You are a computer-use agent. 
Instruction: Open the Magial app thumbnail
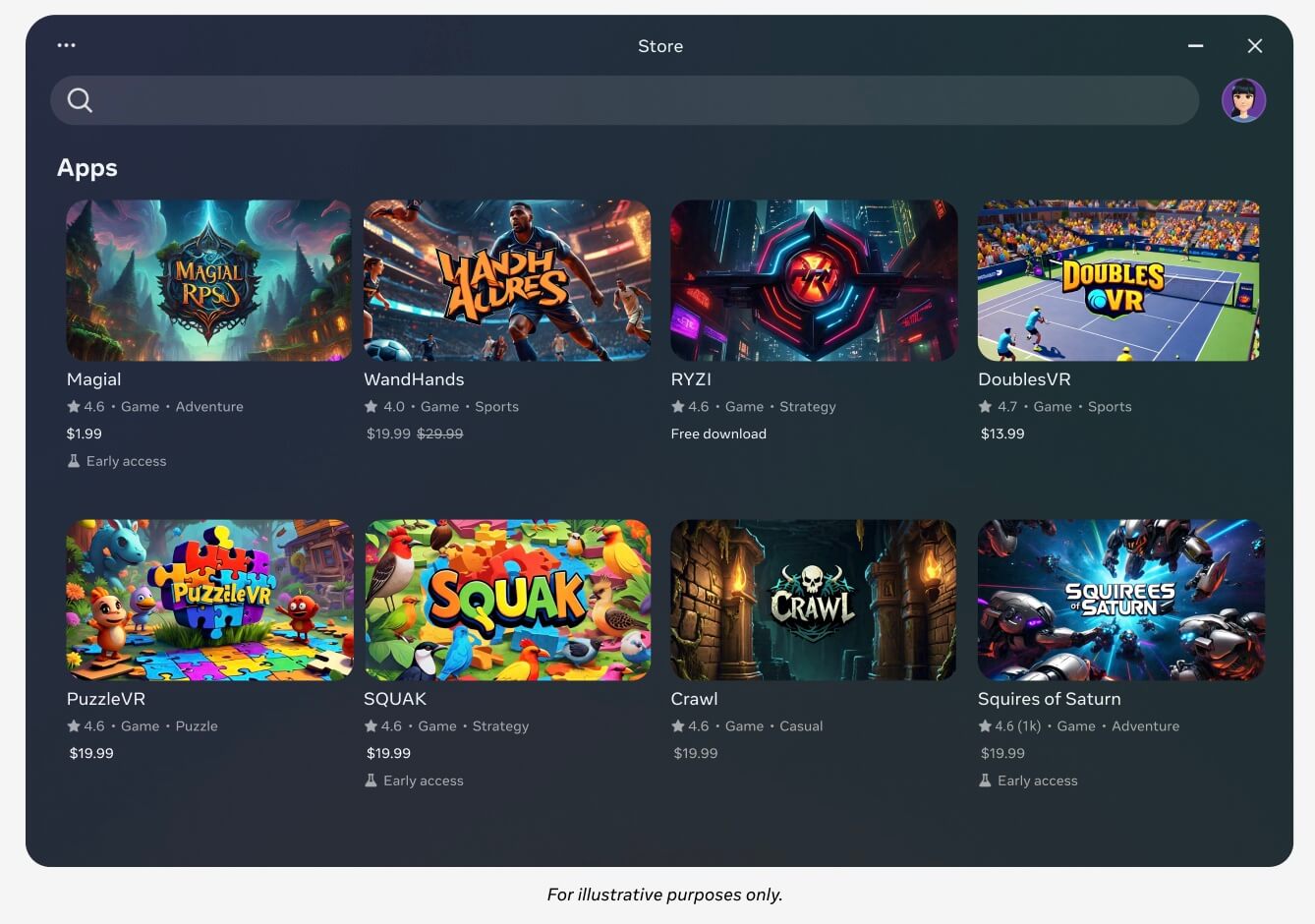[208, 280]
